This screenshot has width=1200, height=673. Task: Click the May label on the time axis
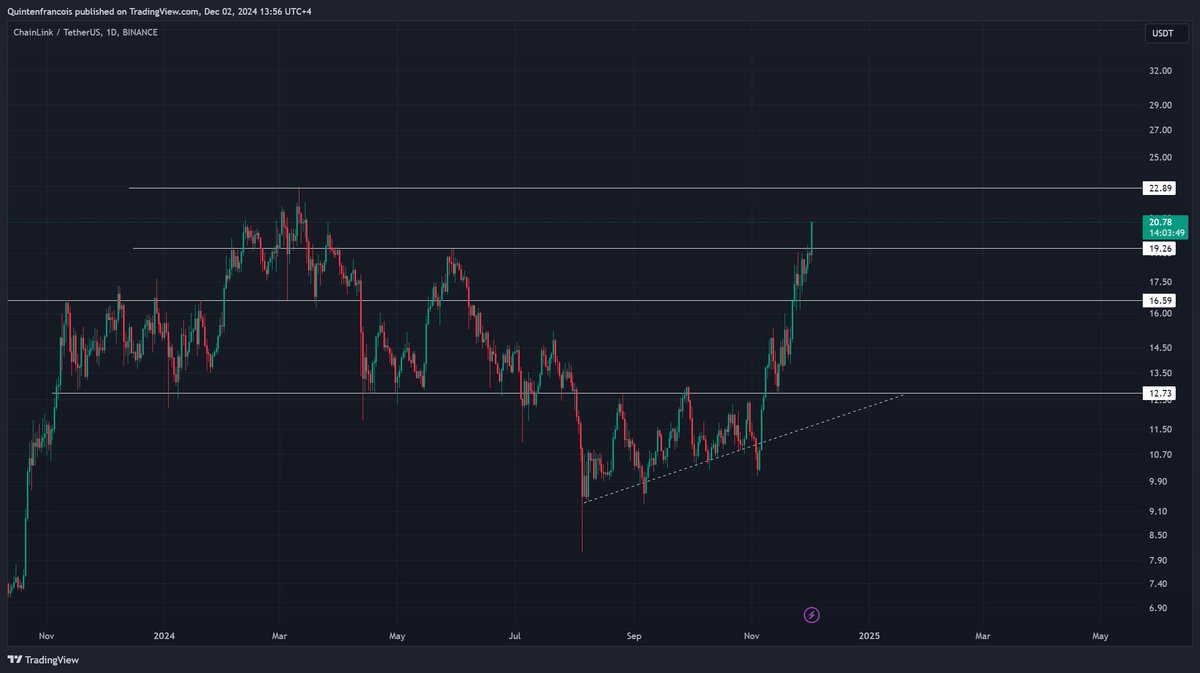point(397,635)
